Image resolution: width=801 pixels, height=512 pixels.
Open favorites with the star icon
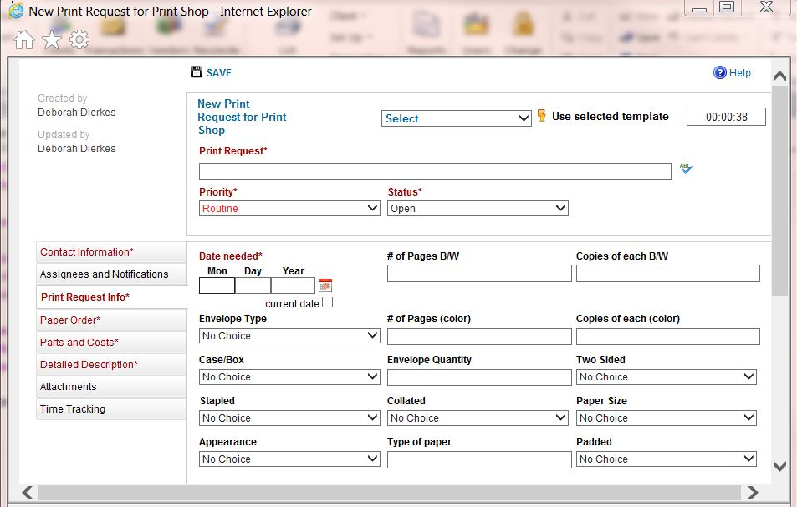point(52,39)
